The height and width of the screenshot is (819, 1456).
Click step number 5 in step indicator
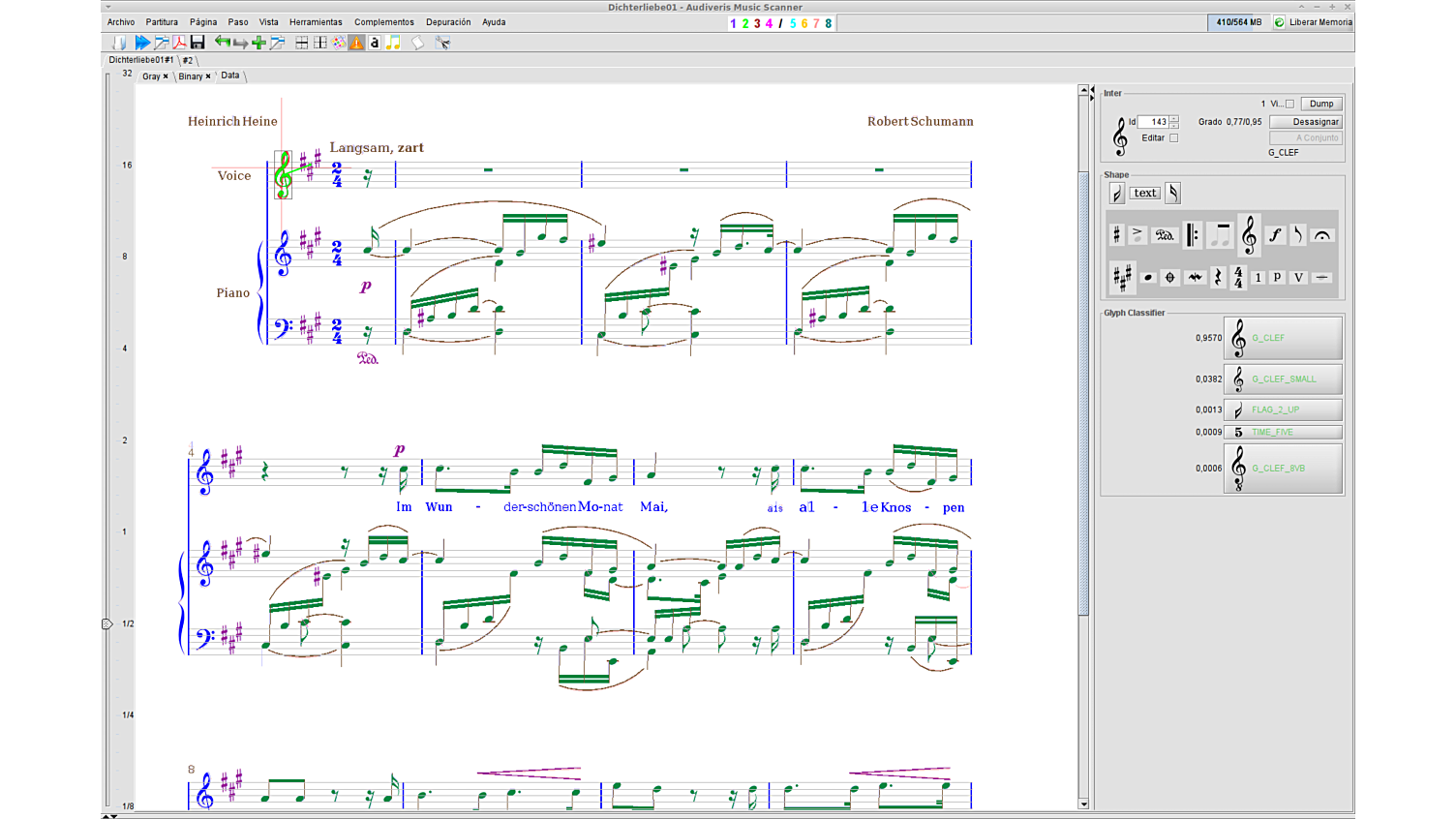click(x=793, y=23)
